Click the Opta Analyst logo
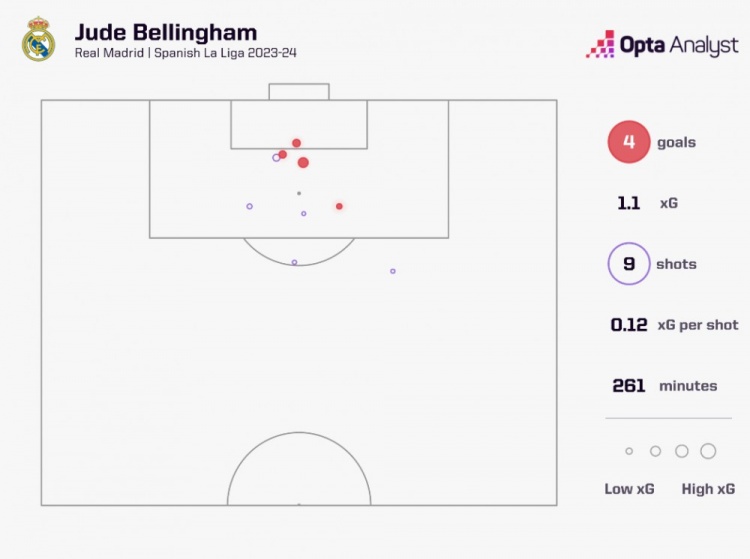Screen dimensions: 750x559 point(662,45)
